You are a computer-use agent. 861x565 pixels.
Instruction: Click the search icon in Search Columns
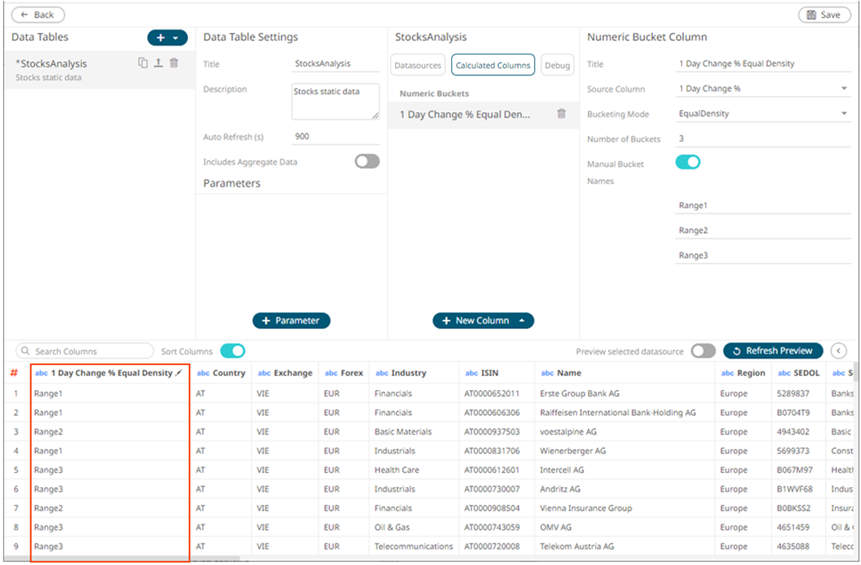point(25,351)
